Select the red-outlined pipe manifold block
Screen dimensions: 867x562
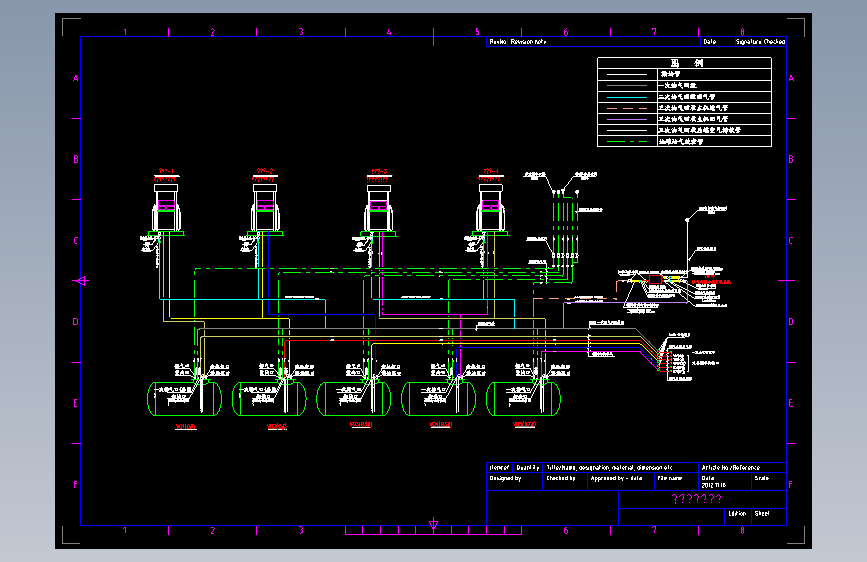click(x=664, y=361)
